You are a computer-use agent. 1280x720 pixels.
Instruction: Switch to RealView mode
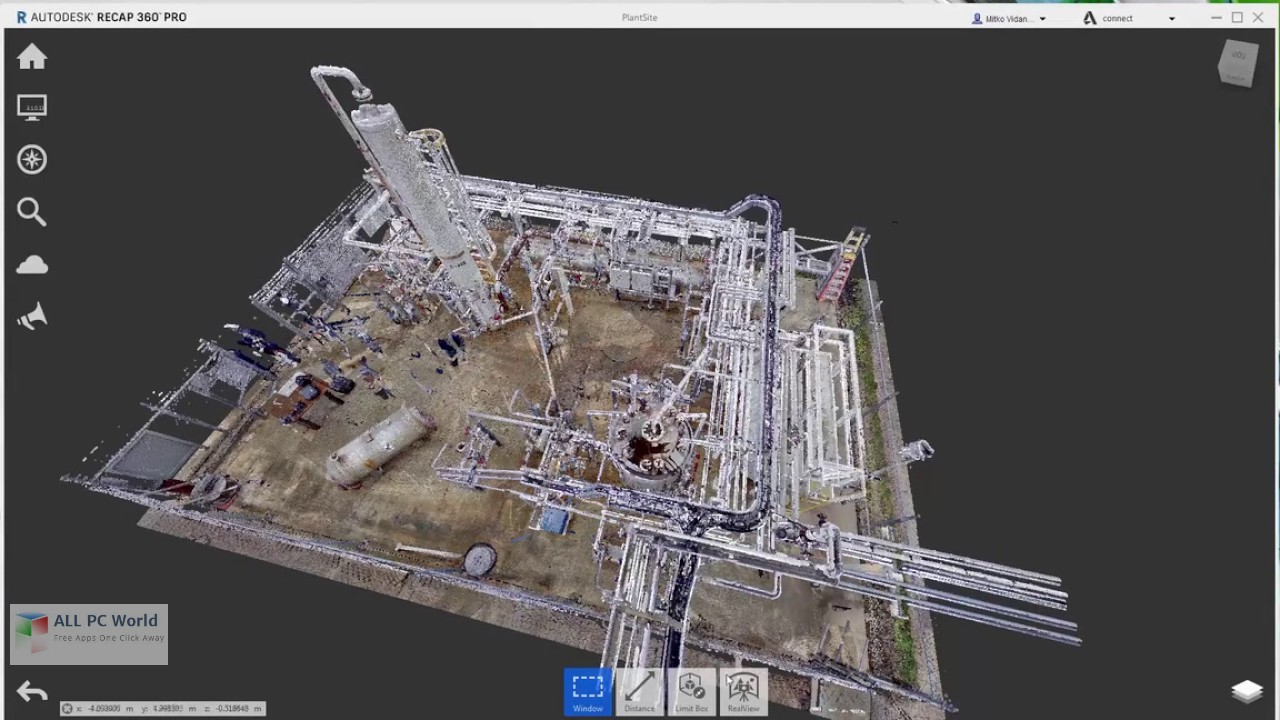pyautogui.click(x=743, y=692)
